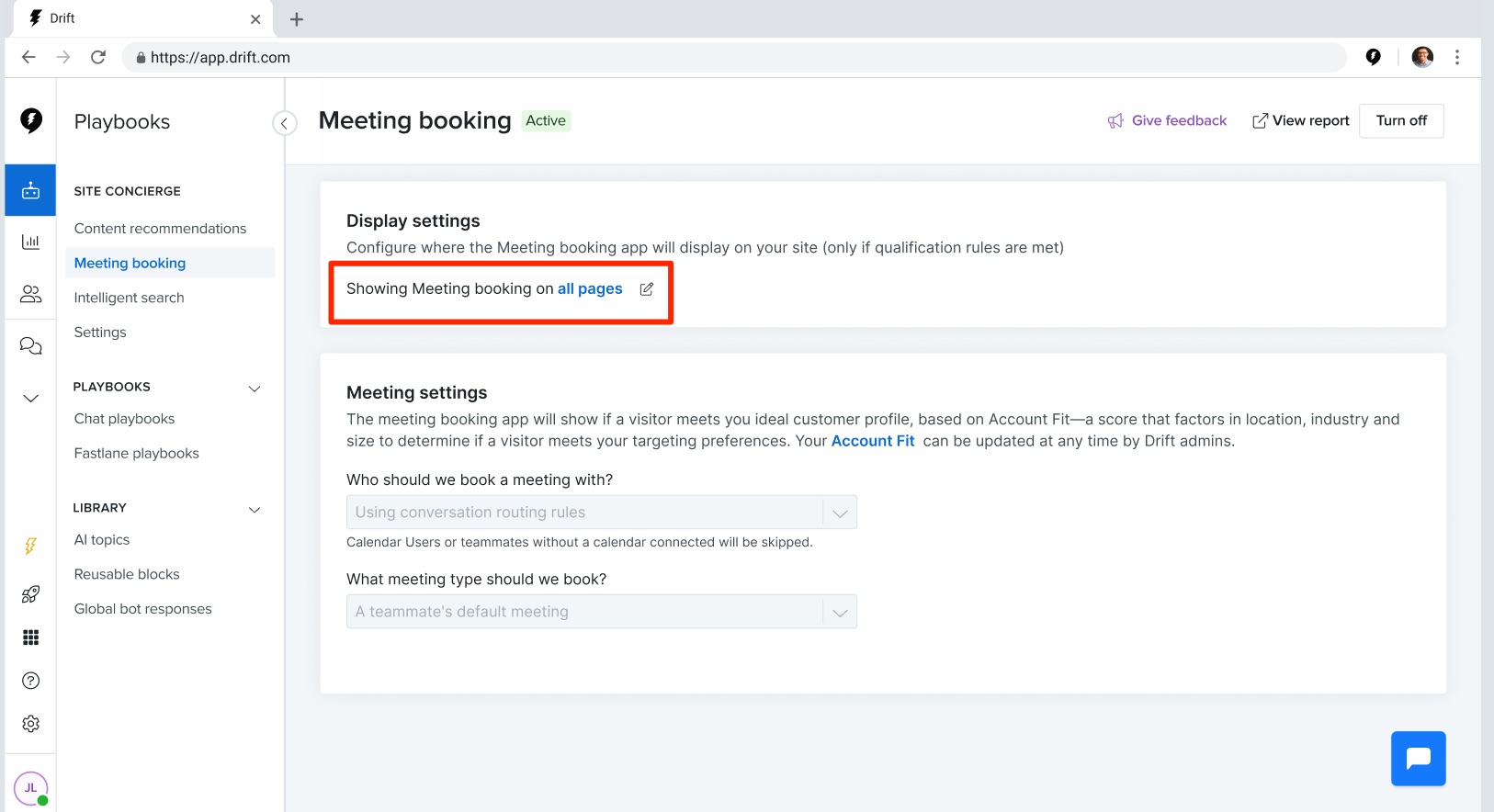Viewport: 1494px width, 812px height.
Task: Open the help question mark icon
Action: (x=30, y=681)
